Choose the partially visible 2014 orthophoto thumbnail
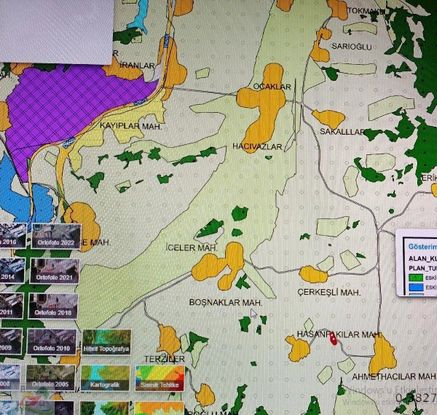 click(x=12, y=271)
